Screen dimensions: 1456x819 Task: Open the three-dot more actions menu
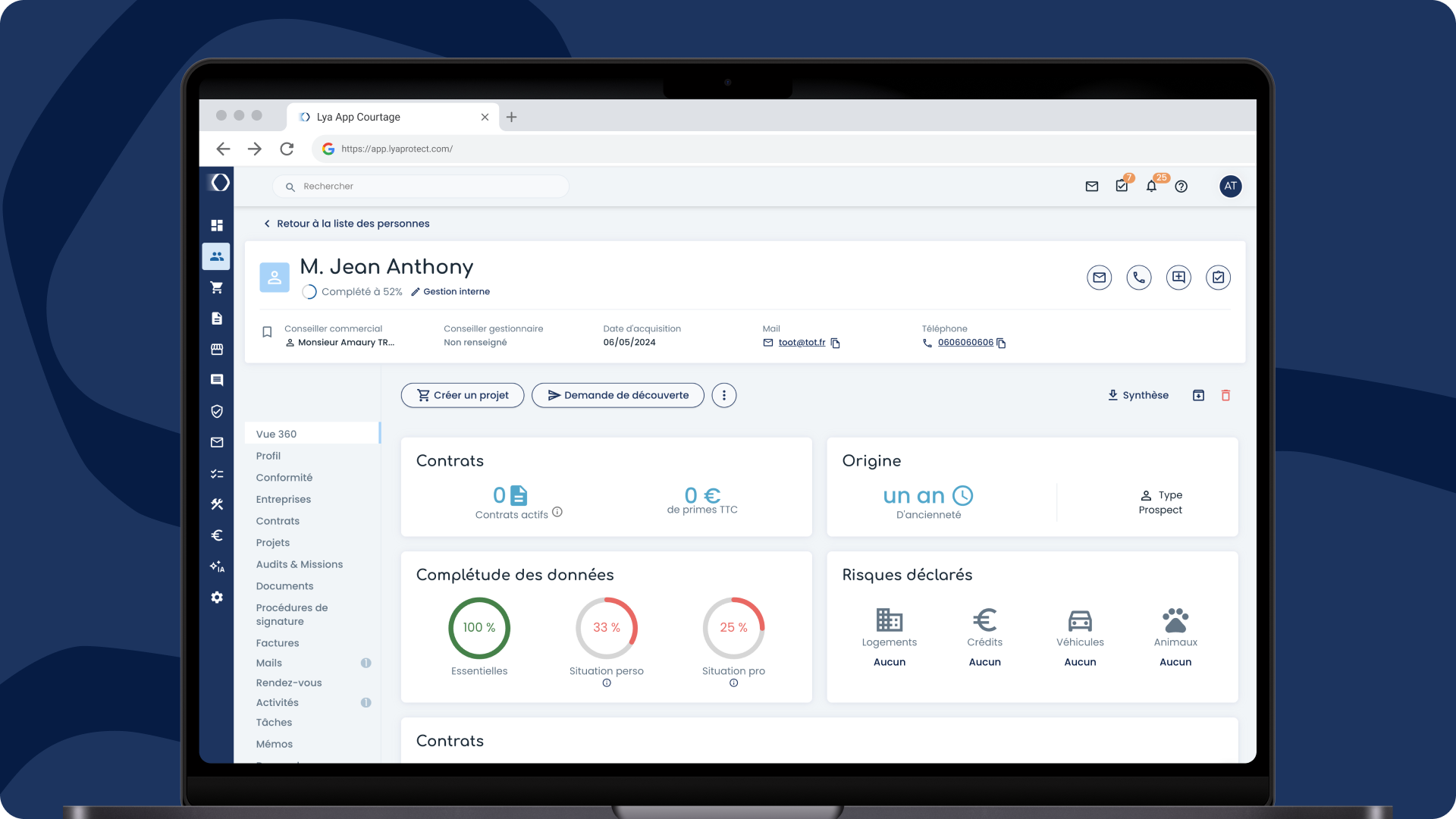click(x=724, y=395)
